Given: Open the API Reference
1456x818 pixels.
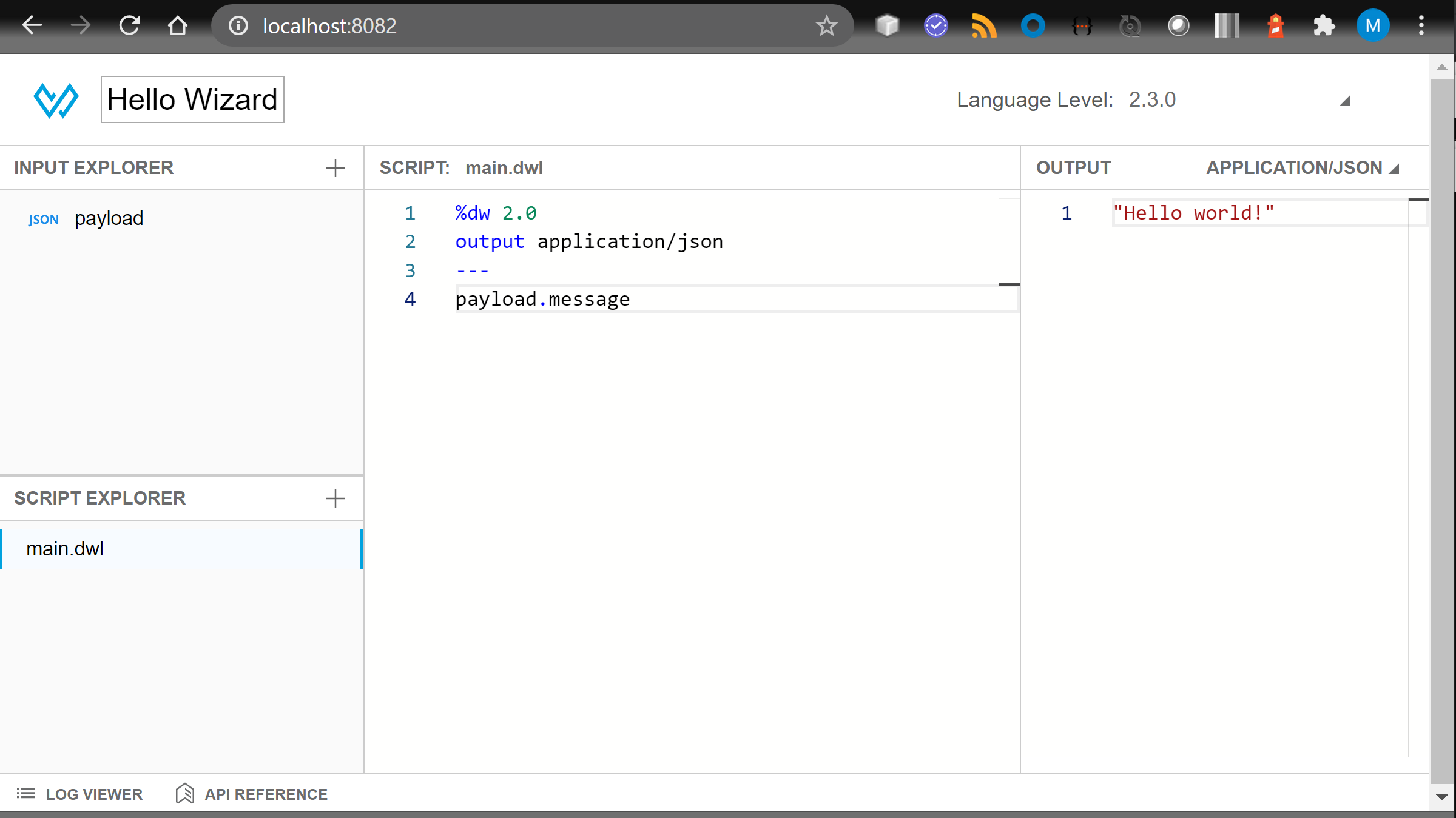Looking at the screenshot, I should 251,794.
